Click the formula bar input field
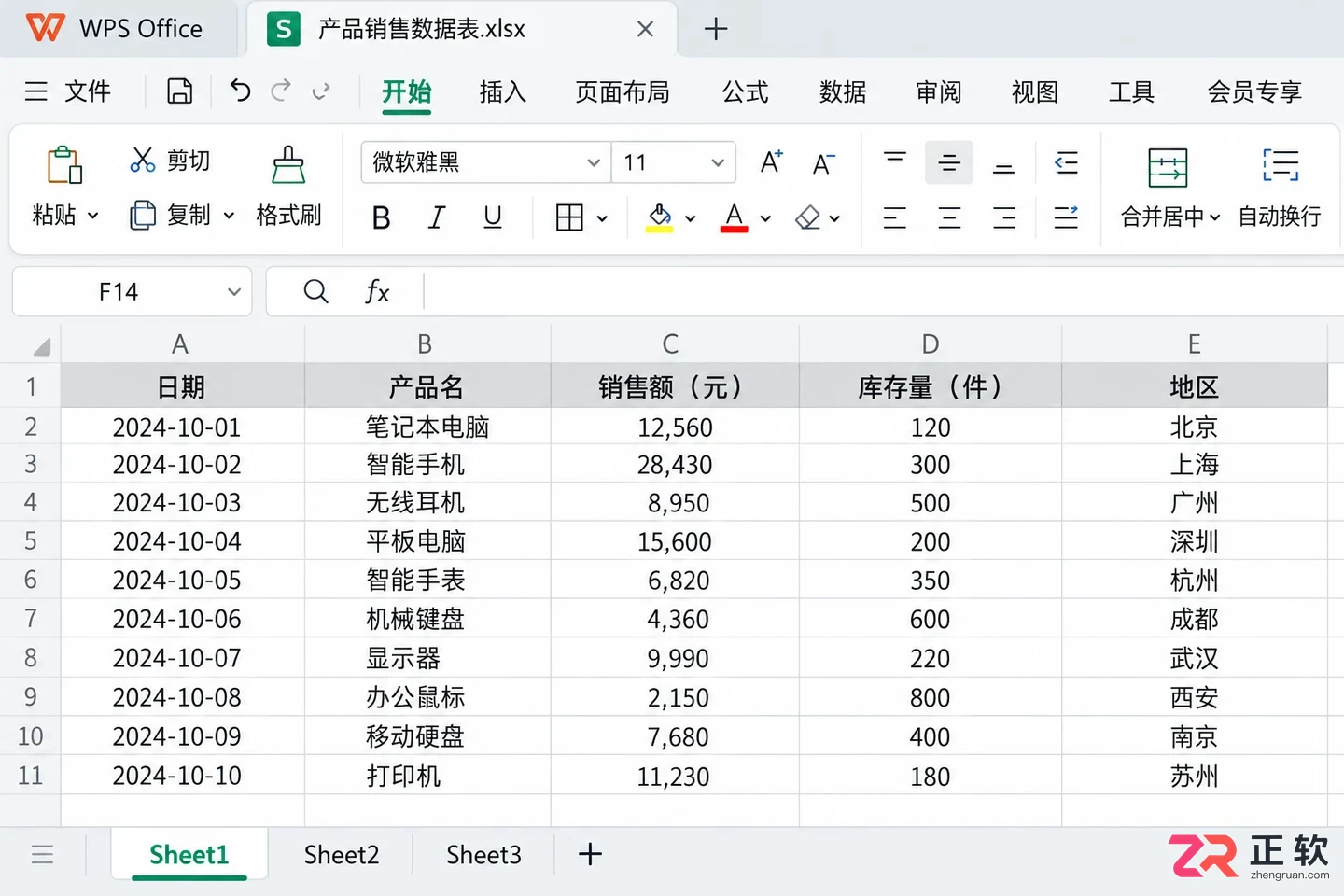 [x=883, y=292]
